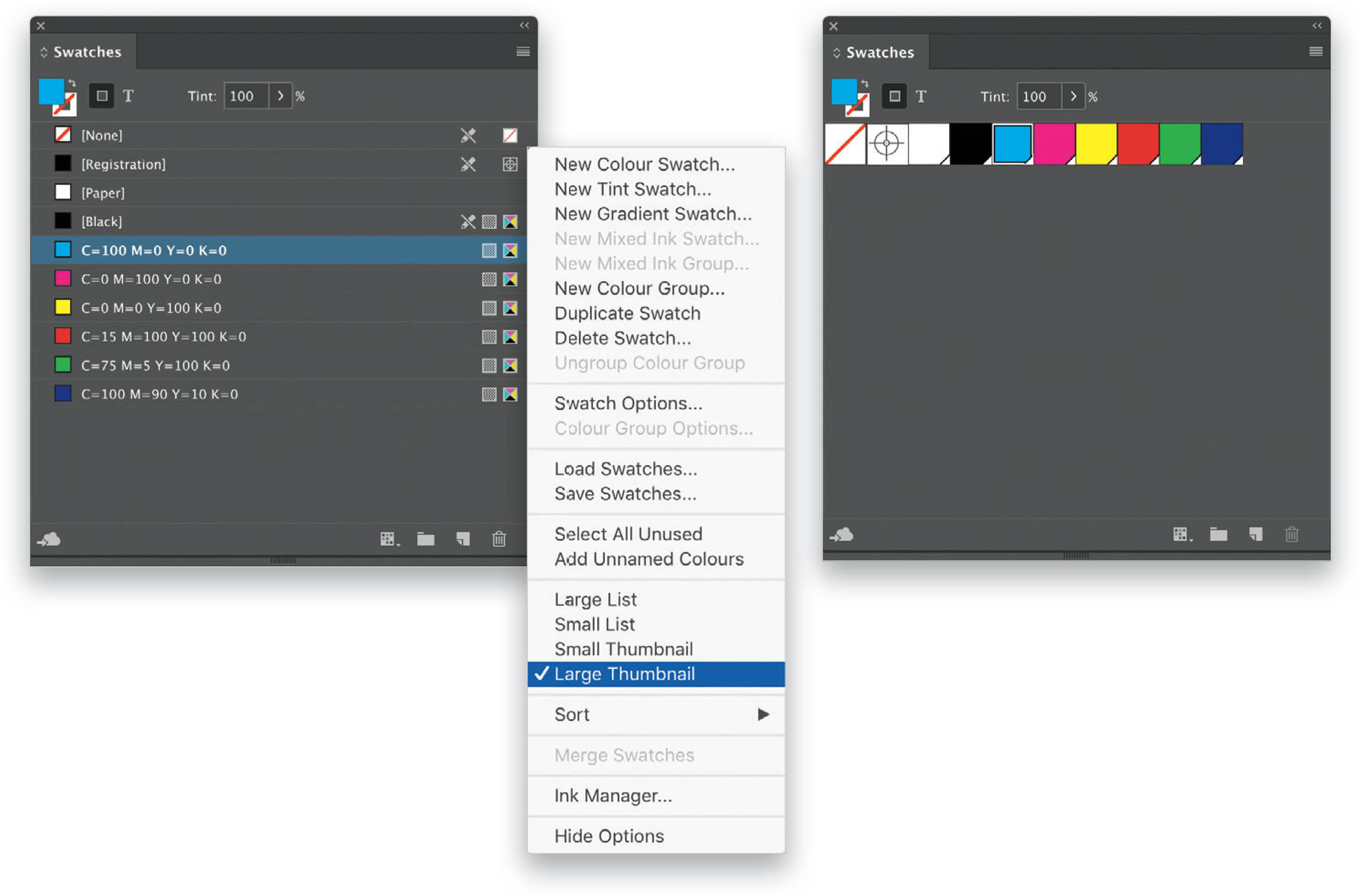1360x896 pixels.
Task: Choose Duplicate Swatch menu item
Action: [x=656, y=313]
